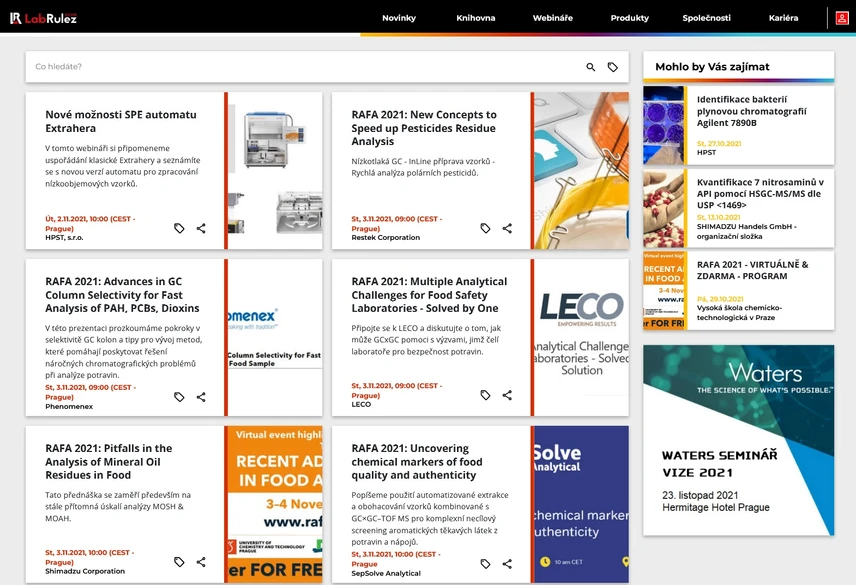This screenshot has height=585, width=856.
Task: Open the Produkty menu
Action: [628, 17]
